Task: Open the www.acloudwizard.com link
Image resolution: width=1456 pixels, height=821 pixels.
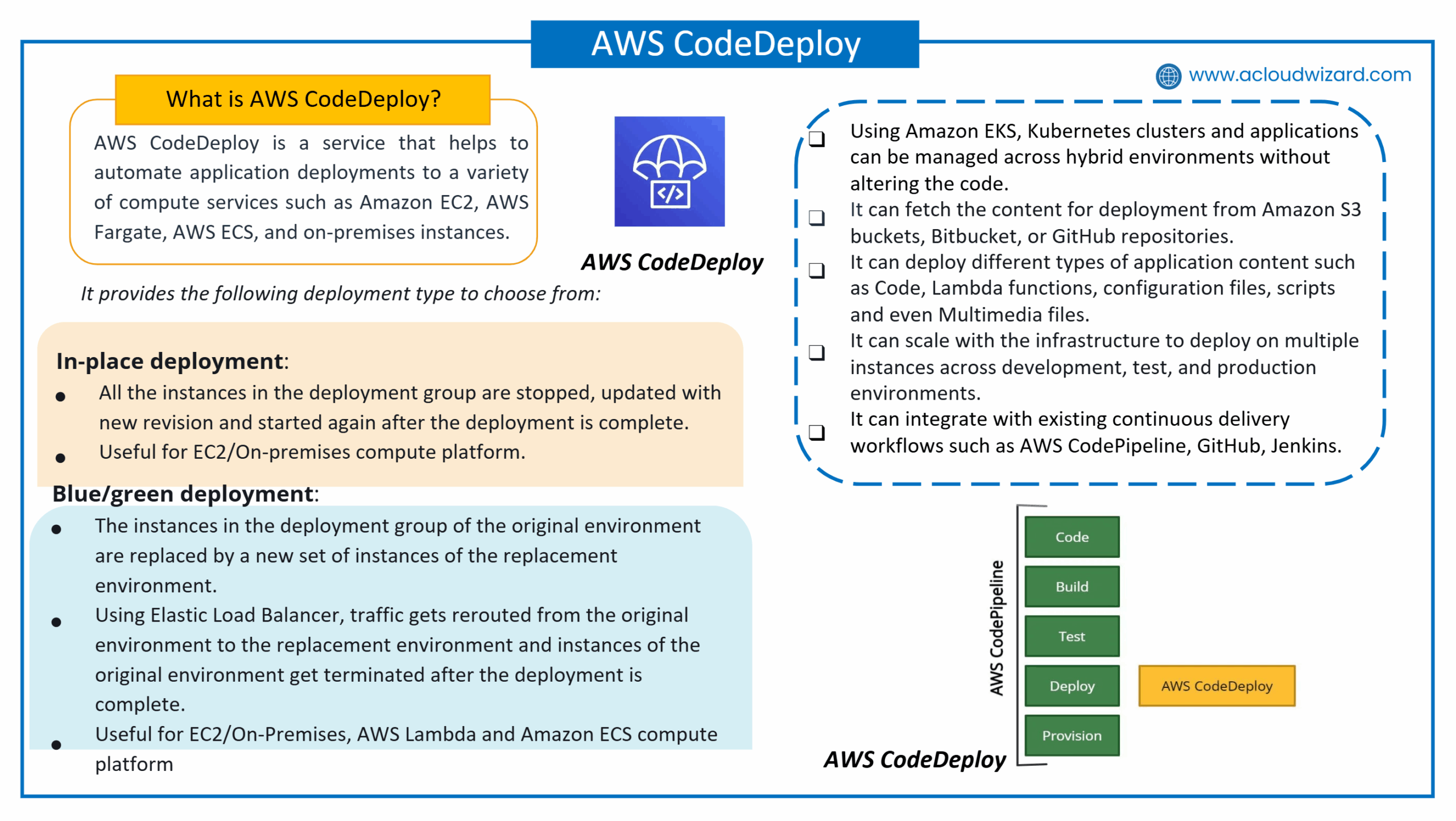Action: pyautogui.click(x=1300, y=74)
